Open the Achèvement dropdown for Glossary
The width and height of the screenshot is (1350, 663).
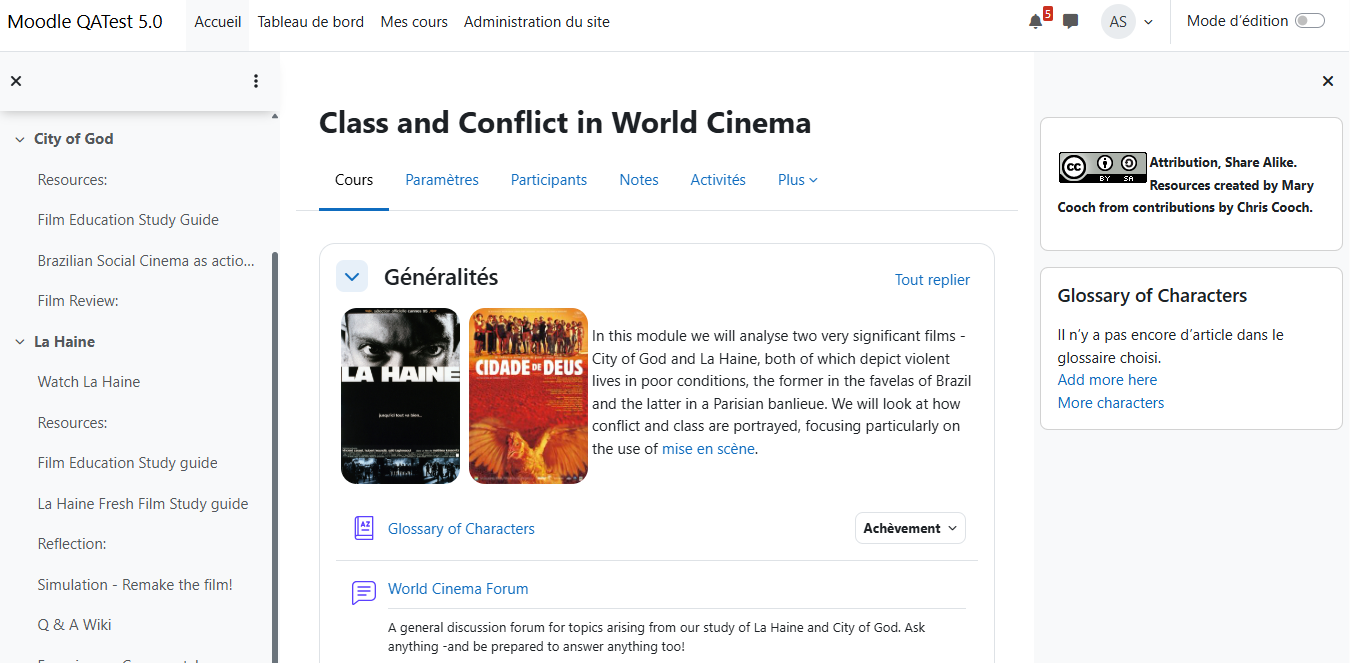[910, 528]
